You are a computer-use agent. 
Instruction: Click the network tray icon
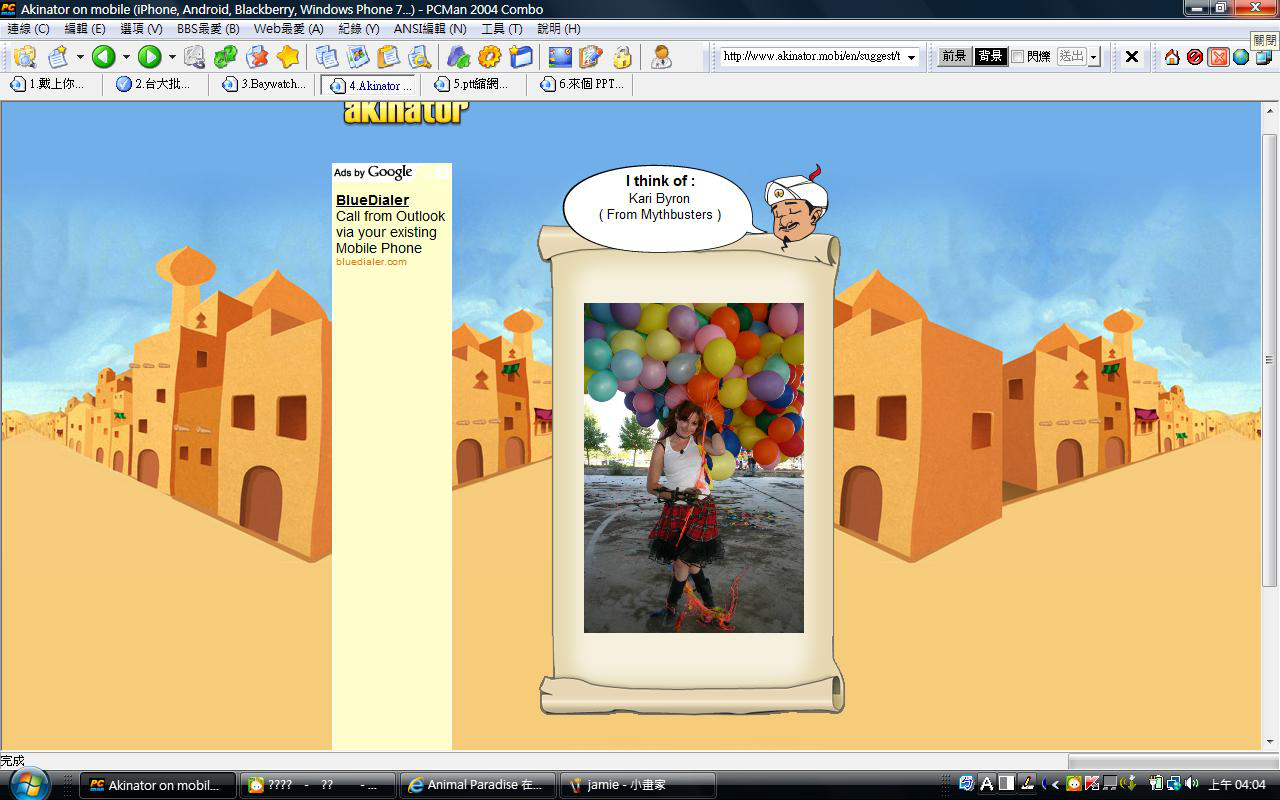point(1174,784)
